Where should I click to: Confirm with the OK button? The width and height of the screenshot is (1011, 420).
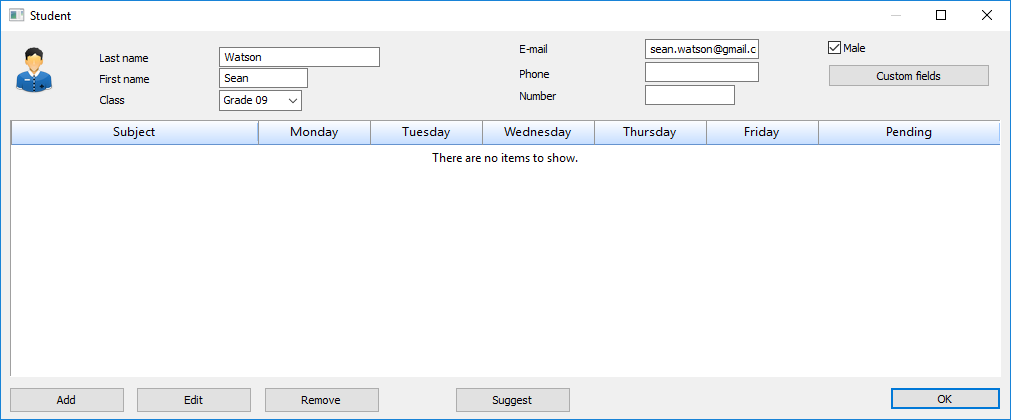tap(945, 399)
